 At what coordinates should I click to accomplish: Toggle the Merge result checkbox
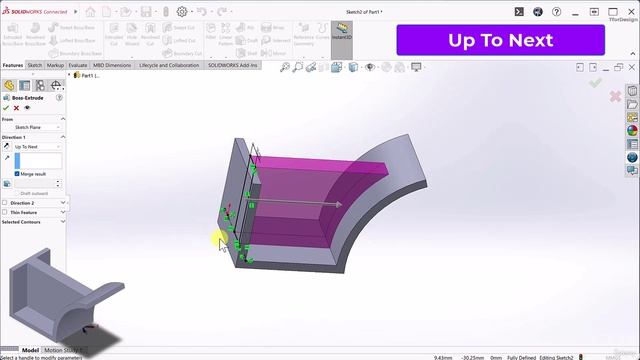pos(17,174)
